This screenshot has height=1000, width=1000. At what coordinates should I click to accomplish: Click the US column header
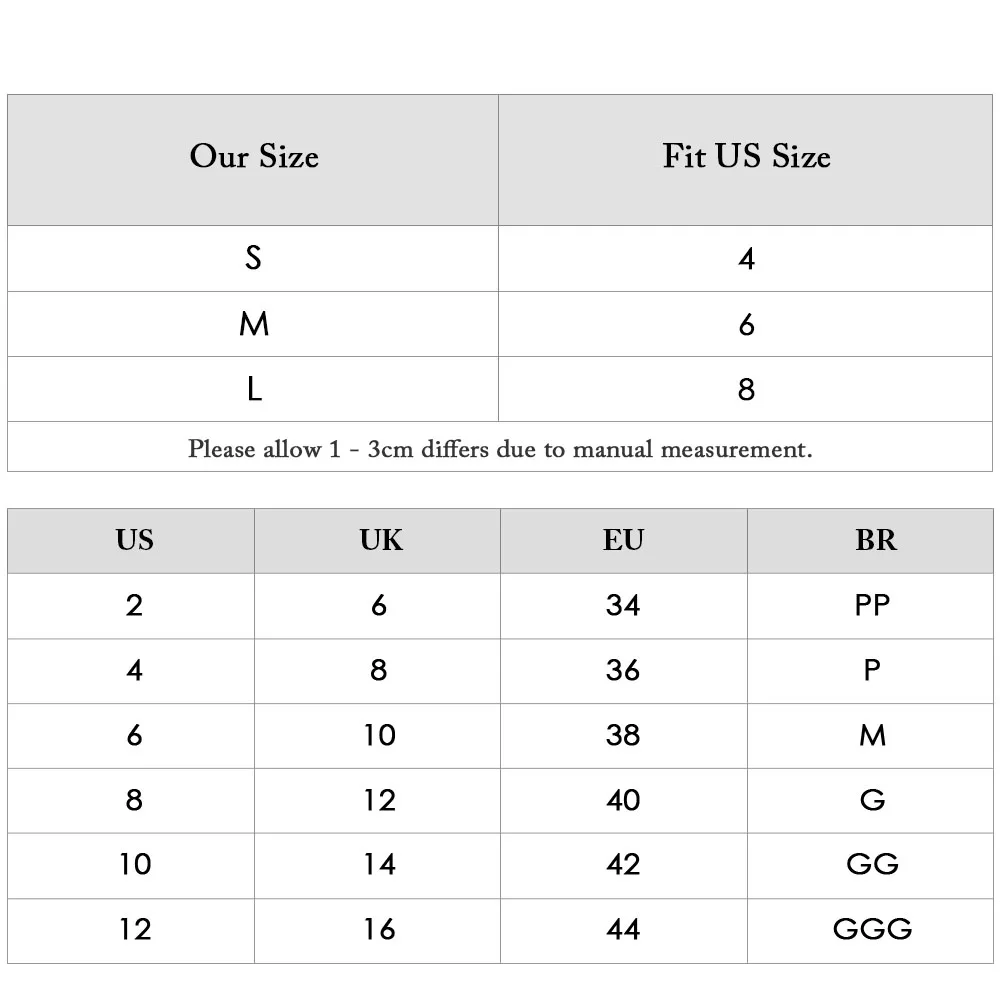(131, 541)
